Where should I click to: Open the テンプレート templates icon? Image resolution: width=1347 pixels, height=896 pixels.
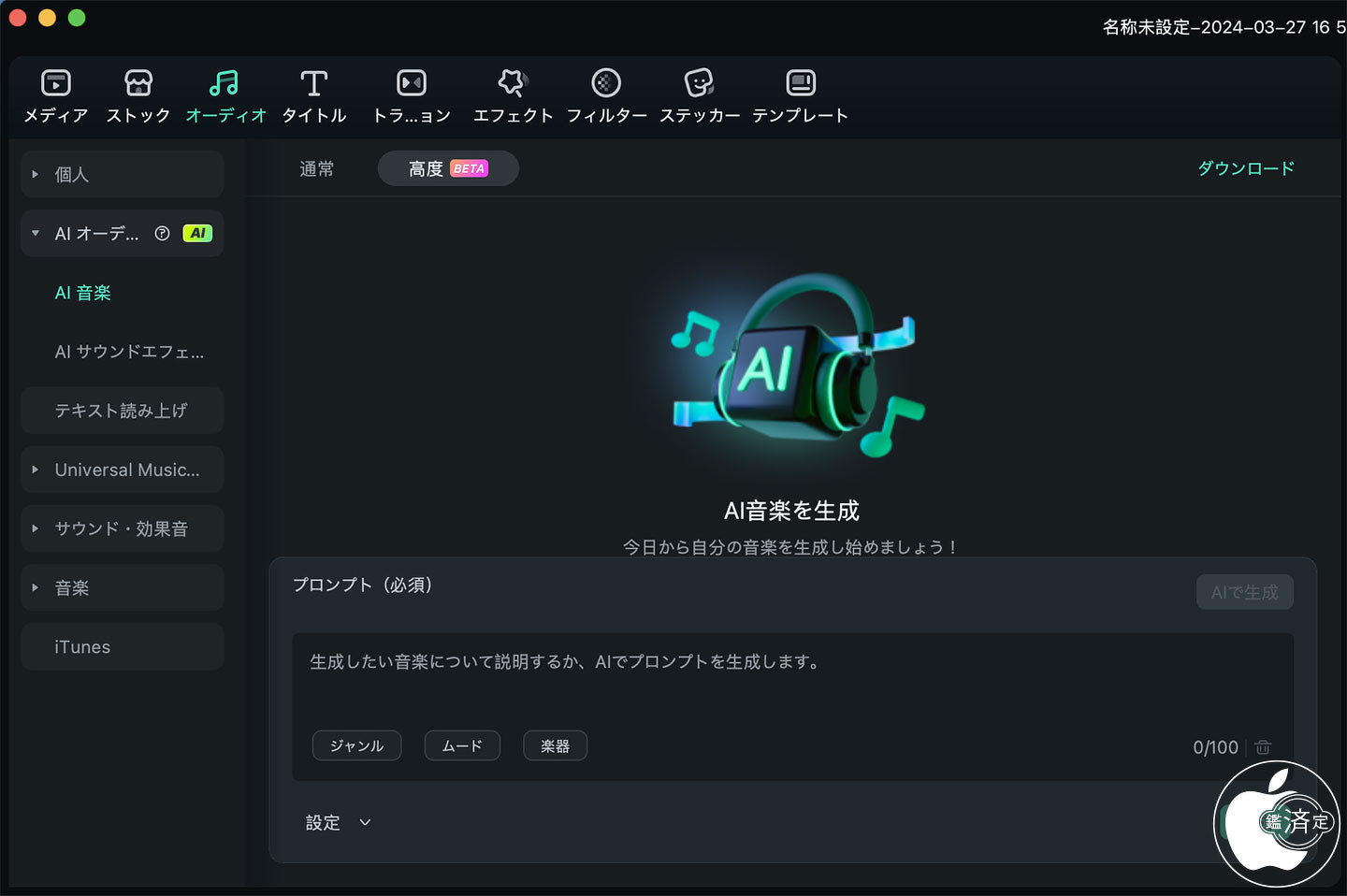(801, 83)
